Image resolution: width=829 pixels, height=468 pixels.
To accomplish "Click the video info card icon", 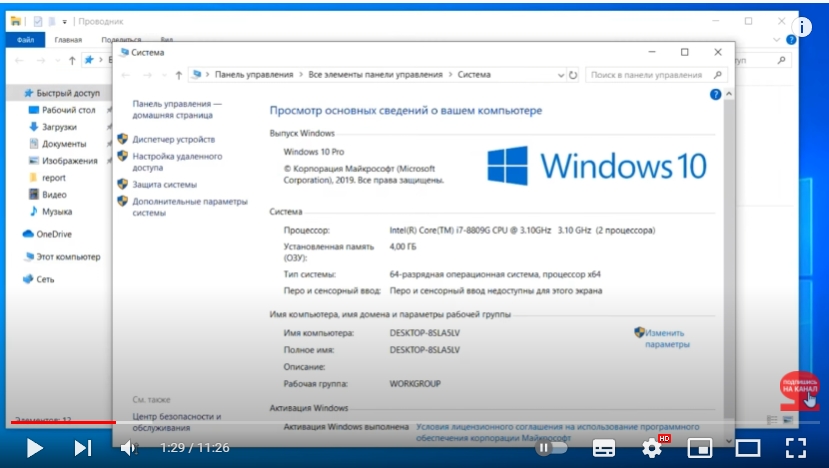I will pyautogui.click(x=802, y=27).
